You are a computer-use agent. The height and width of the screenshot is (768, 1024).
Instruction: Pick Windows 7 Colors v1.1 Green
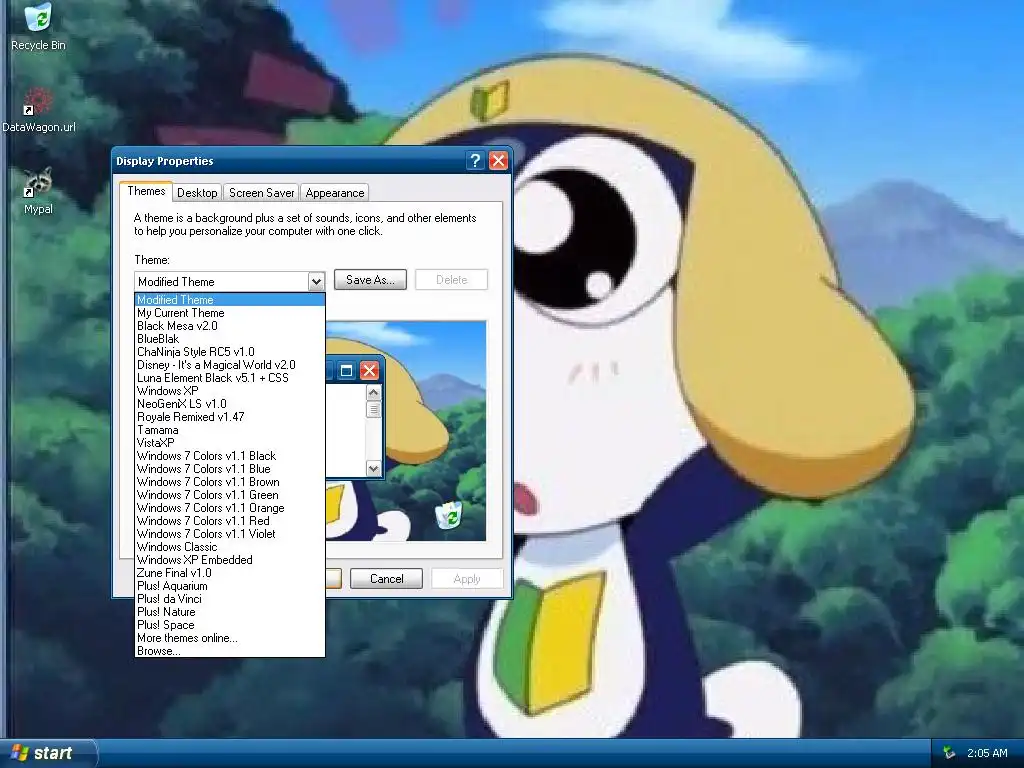229,495
